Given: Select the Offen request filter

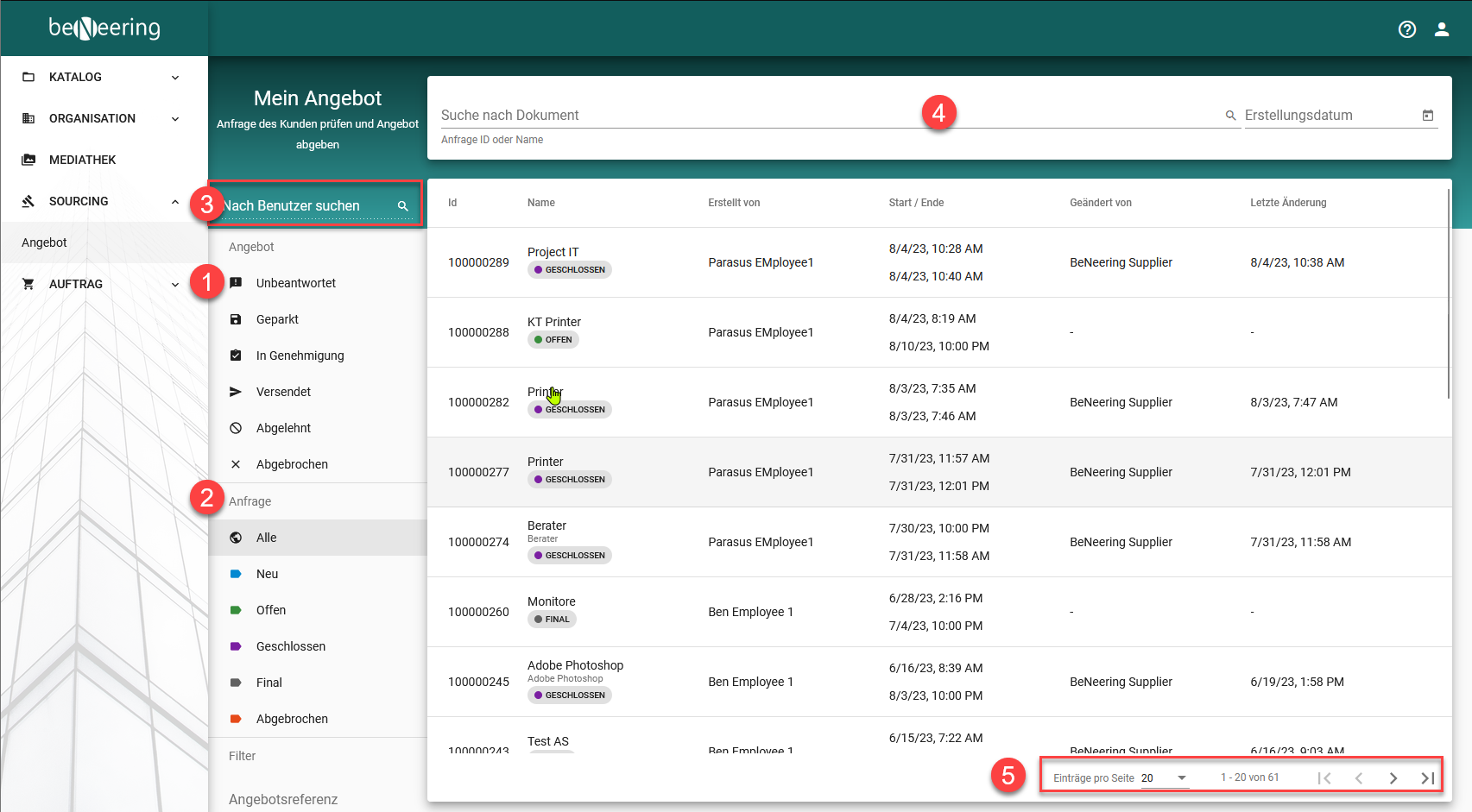Looking at the screenshot, I should click(x=270, y=610).
